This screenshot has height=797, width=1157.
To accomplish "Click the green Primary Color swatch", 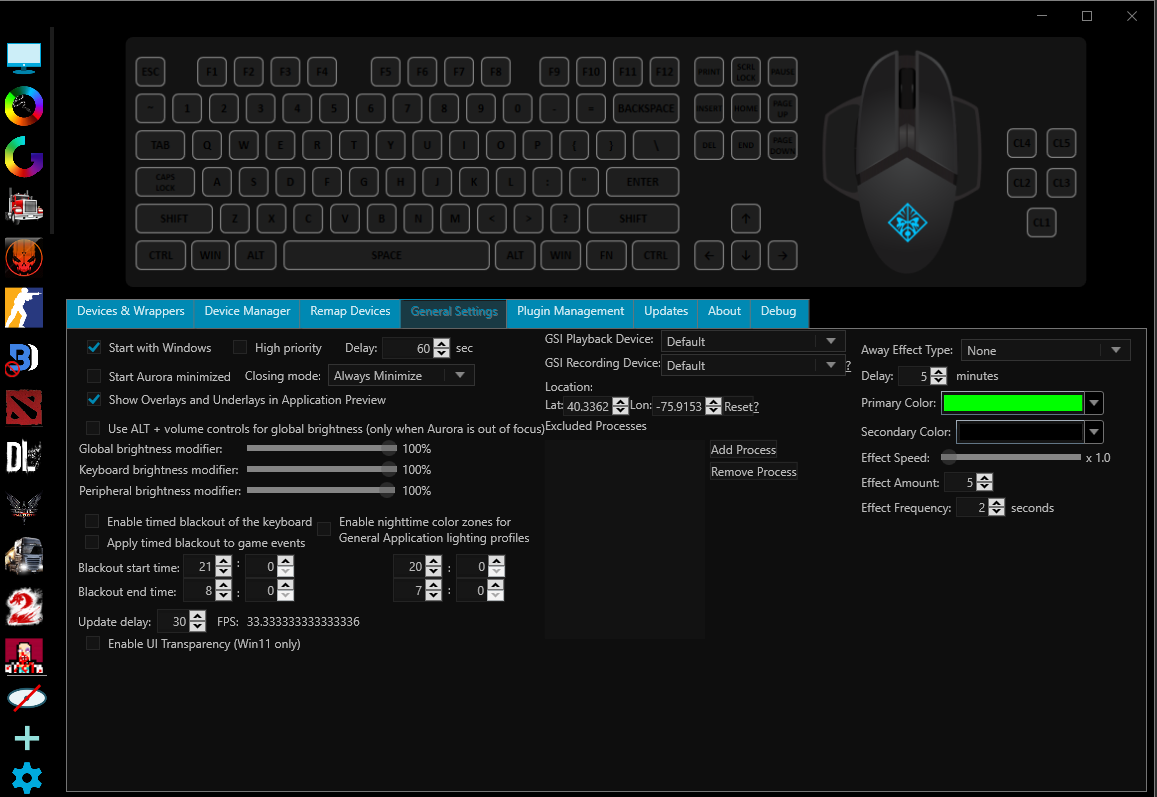I will click(x=1012, y=403).
